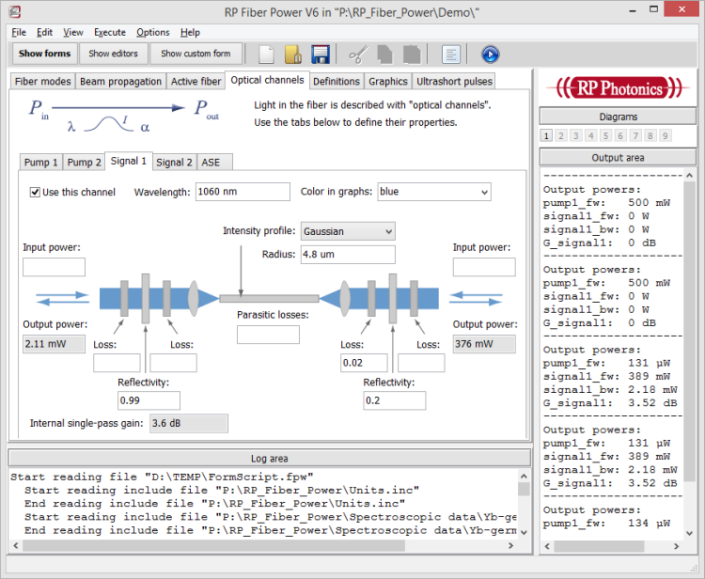
Task: Click the text document lines icon
Action: click(451, 54)
